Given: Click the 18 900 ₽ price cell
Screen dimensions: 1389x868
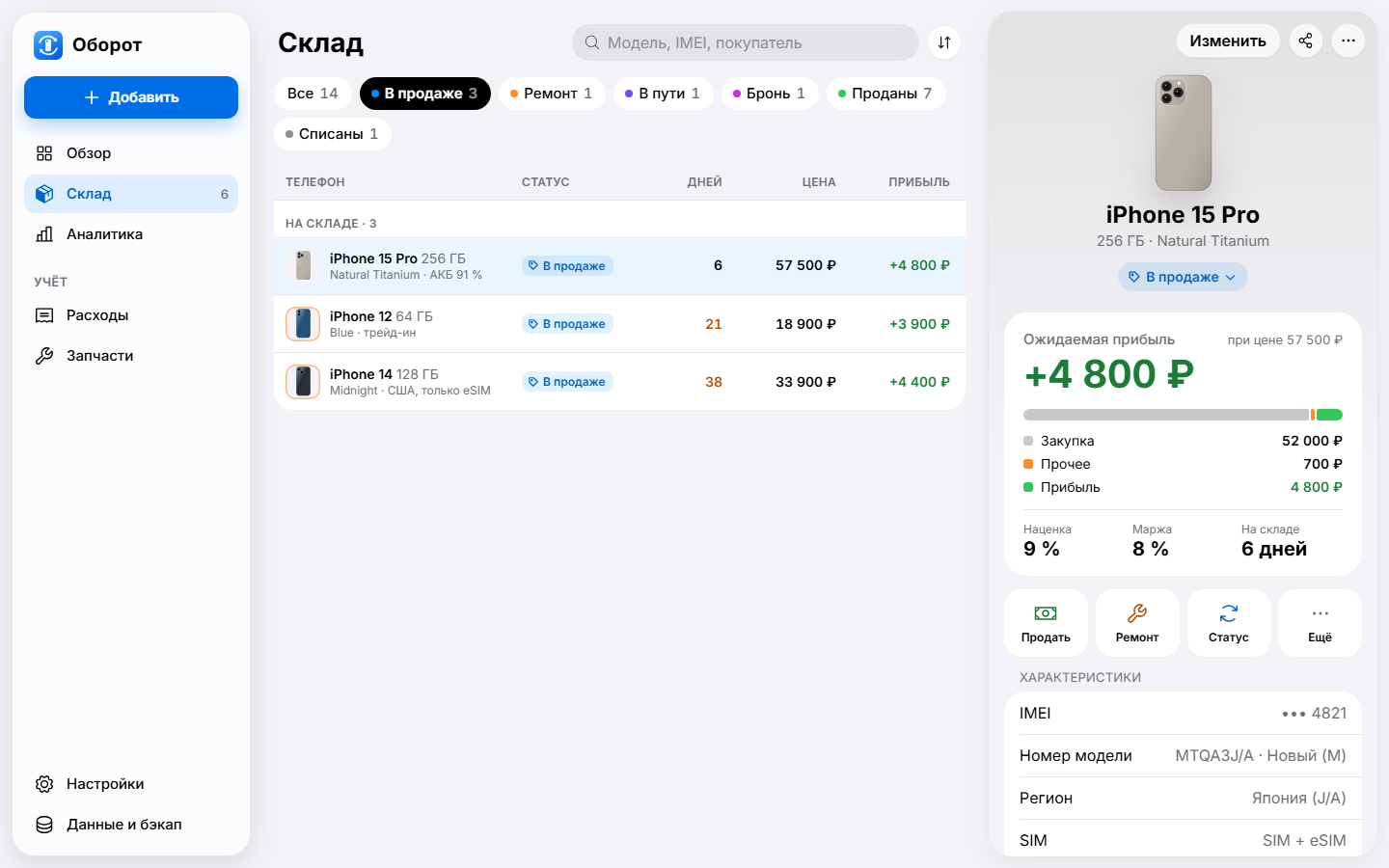Looking at the screenshot, I should point(806,324).
